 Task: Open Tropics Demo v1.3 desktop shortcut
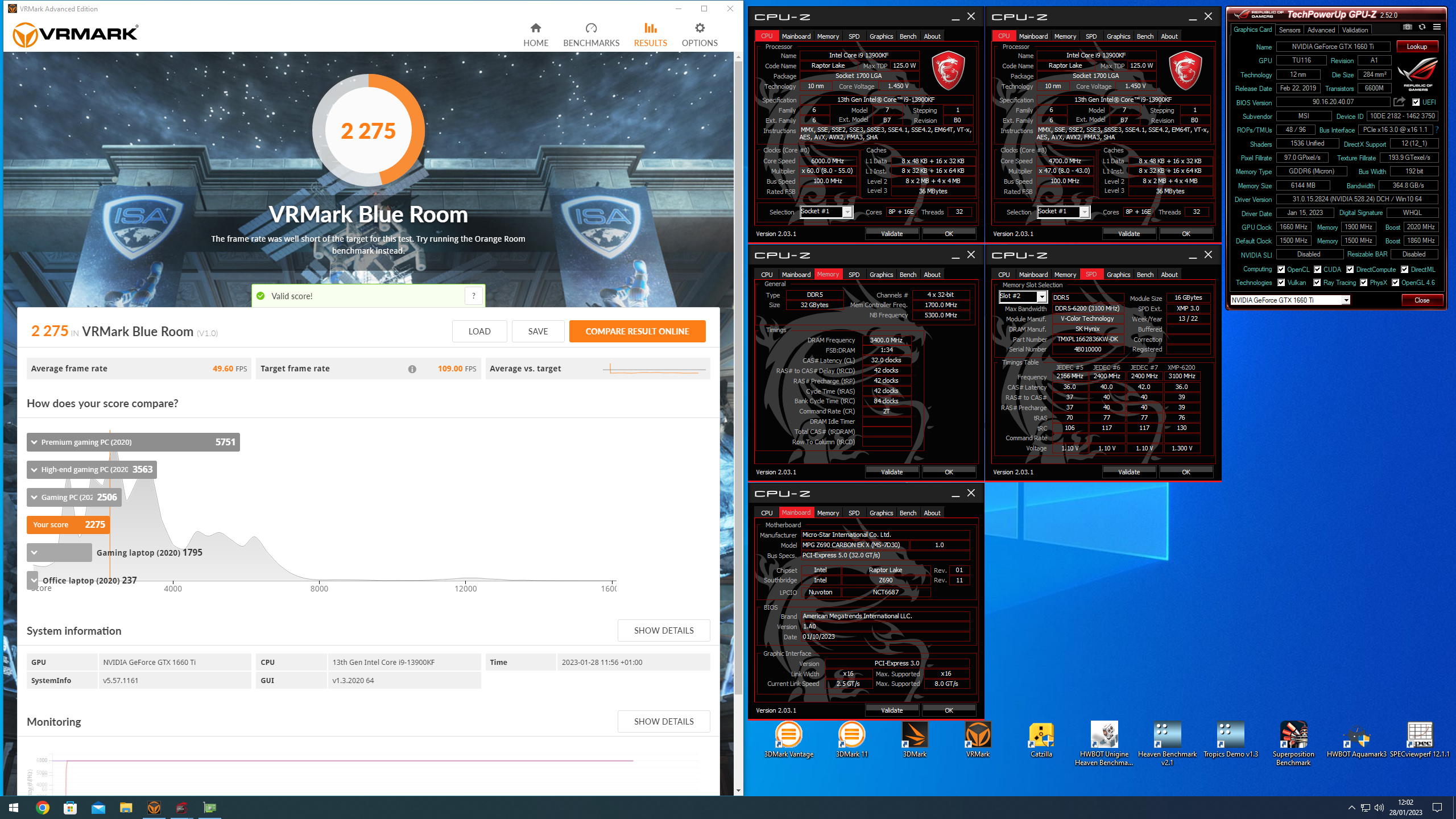[x=1230, y=739]
